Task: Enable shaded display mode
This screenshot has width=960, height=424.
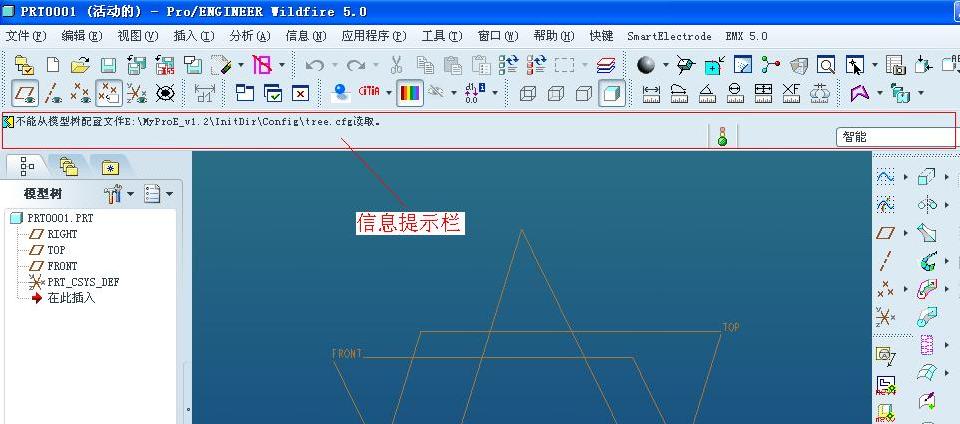Action: click(x=612, y=93)
